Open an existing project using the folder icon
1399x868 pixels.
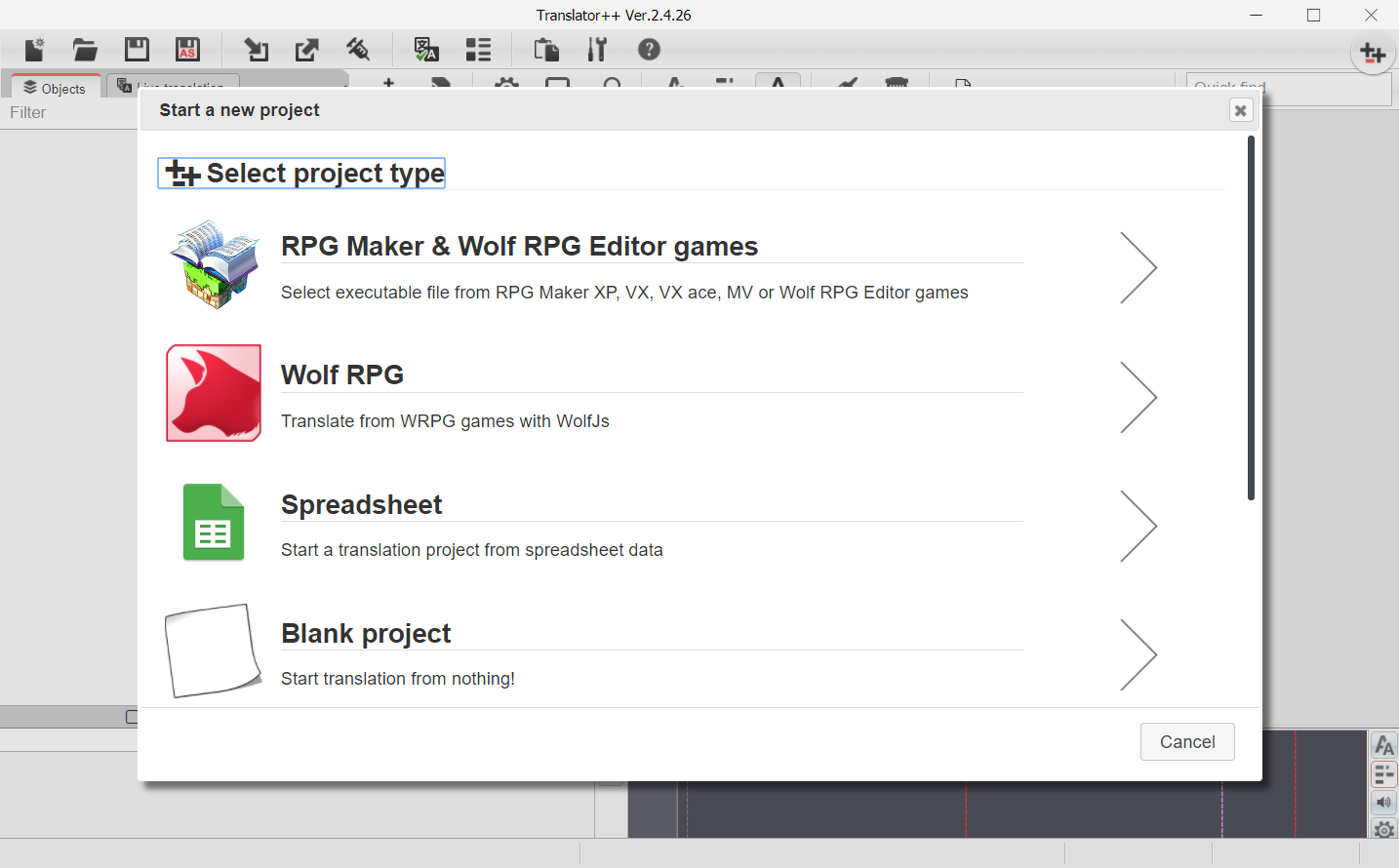coord(85,49)
